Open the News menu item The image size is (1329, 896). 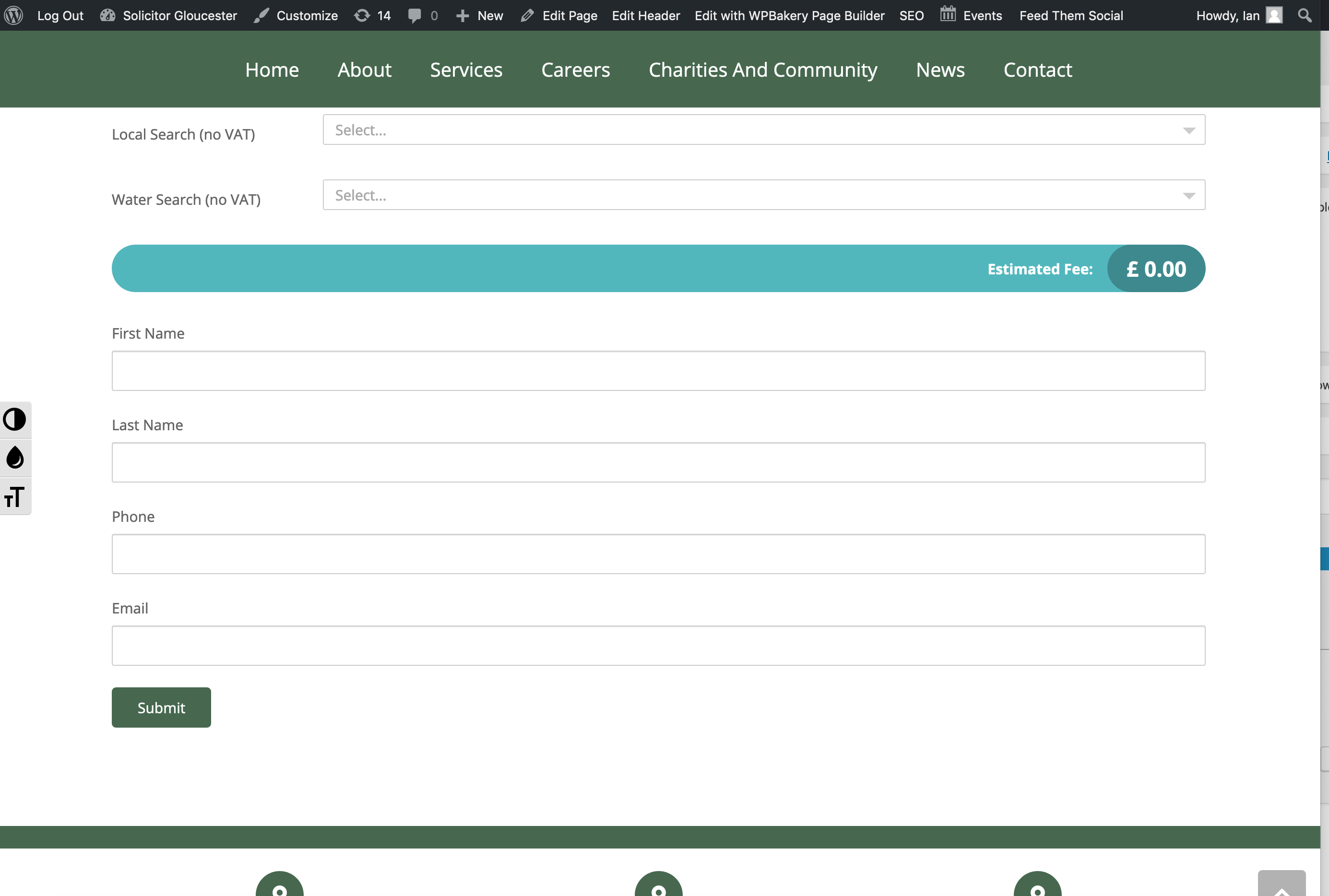(x=940, y=70)
